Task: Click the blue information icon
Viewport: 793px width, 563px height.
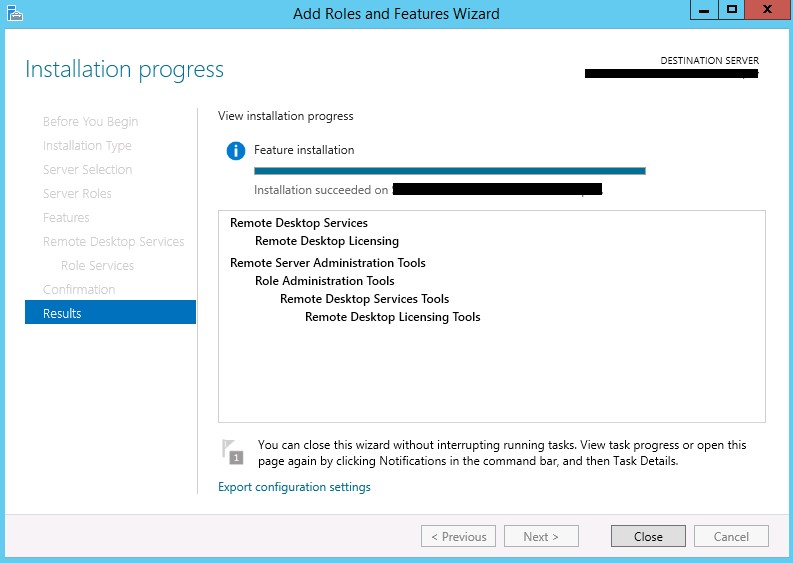Action: click(x=236, y=151)
